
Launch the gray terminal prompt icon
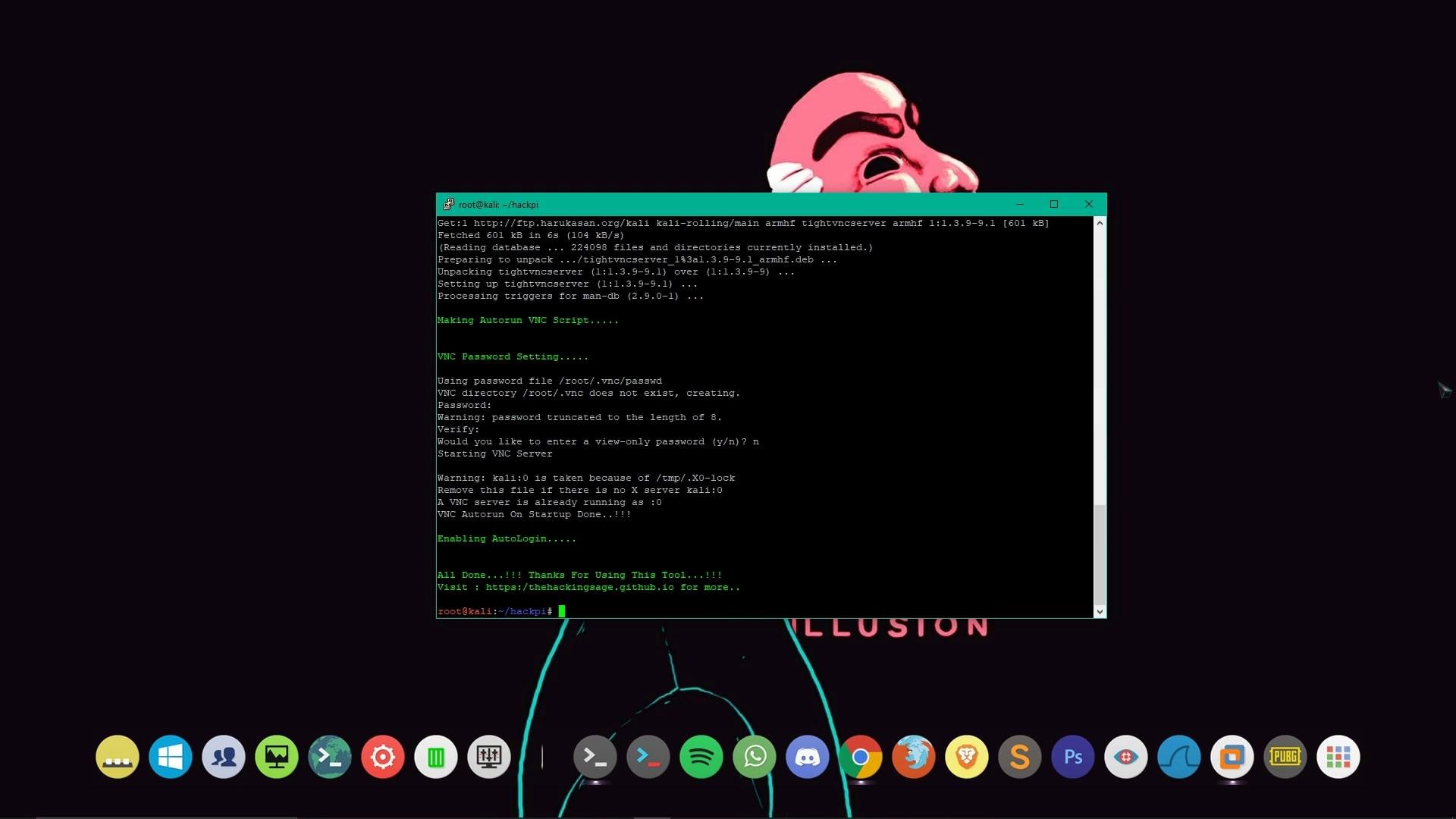pyautogui.click(x=595, y=757)
